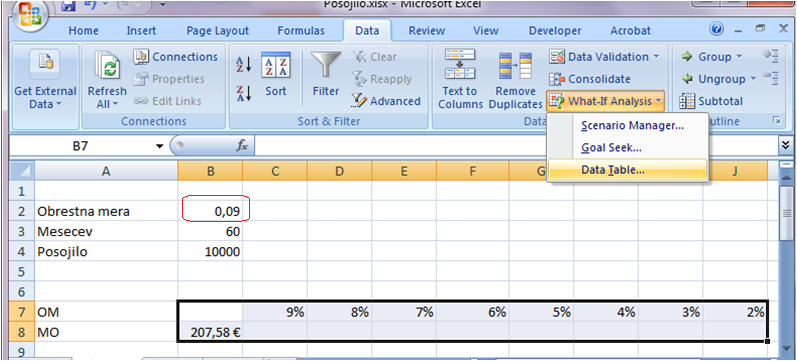Open the connection Properties item
Image resolution: width=797 pixels, height=361 pixels.
coord(169,79)
